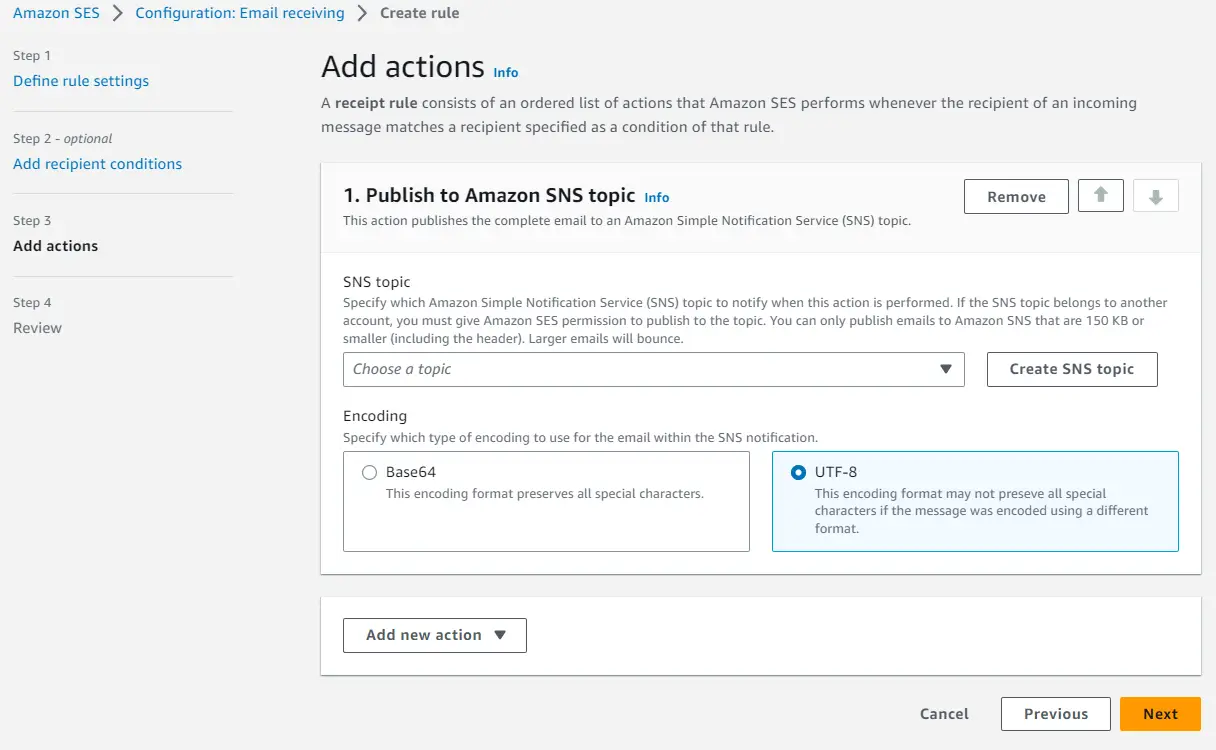The height and width of the screenshot is (750, 1216).
Task: Select the Base64 encoding radio button
Action: click(369, 472)
